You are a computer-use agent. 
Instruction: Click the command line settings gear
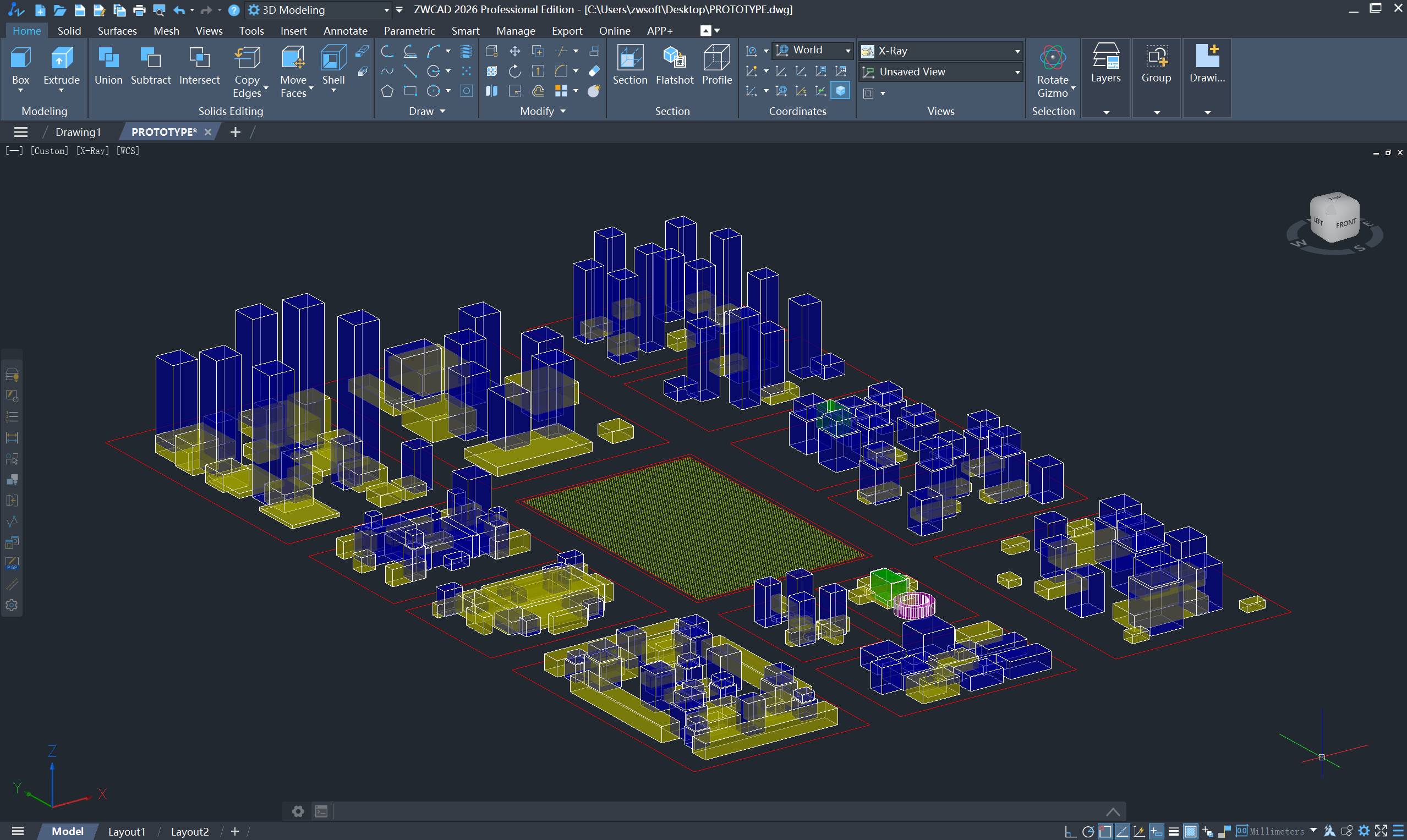coord(298,811)
